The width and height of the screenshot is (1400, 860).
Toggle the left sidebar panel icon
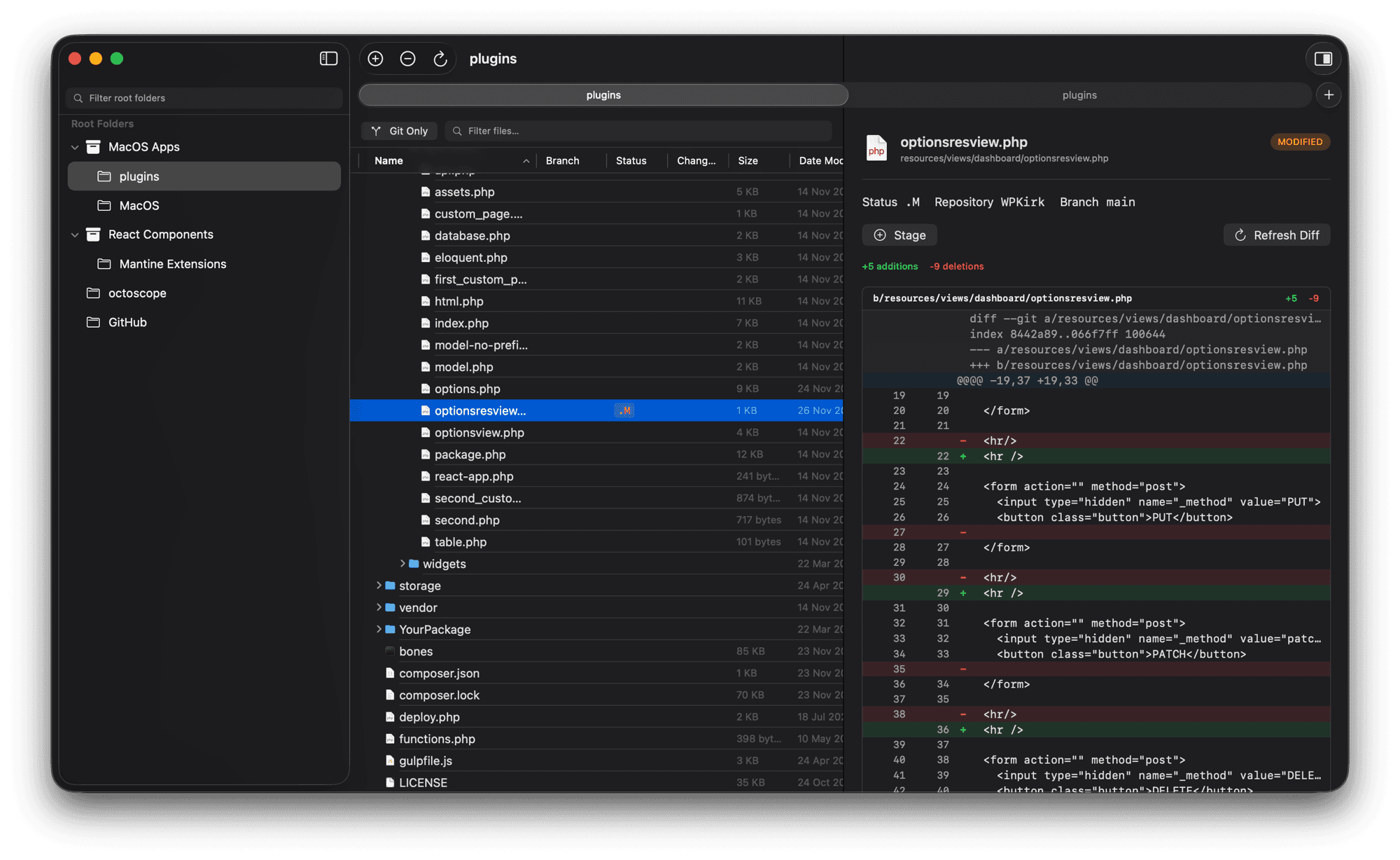click(328, 59)
